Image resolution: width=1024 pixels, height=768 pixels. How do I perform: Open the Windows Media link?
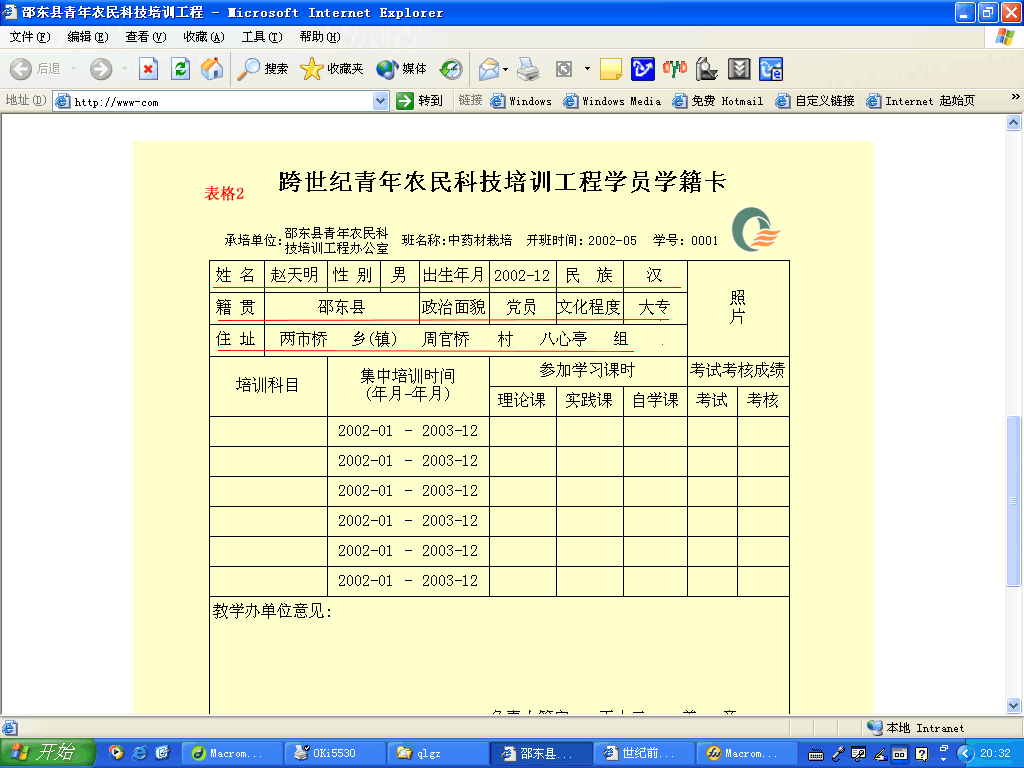click(612, 101)
